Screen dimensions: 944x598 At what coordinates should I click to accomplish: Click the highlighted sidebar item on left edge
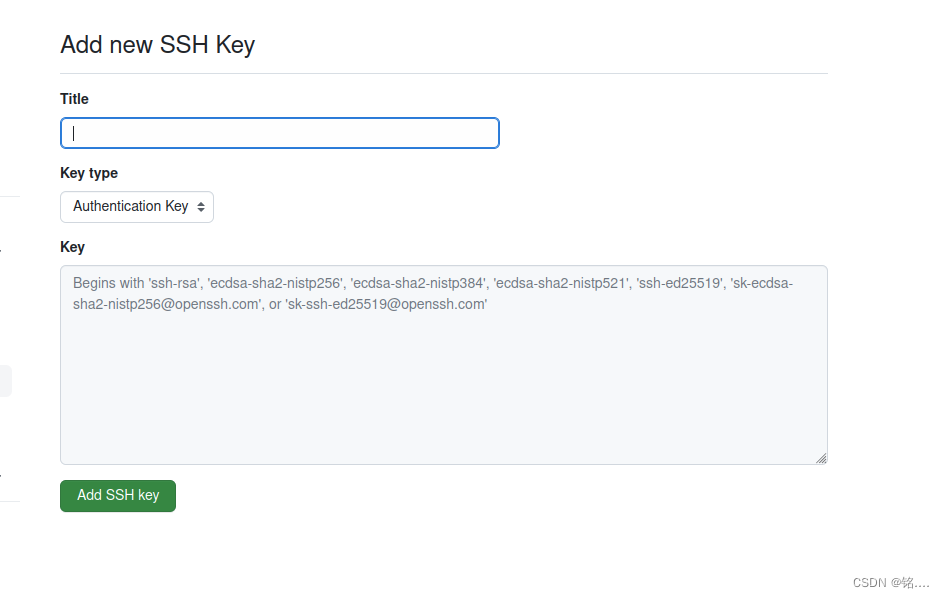(5, 380)
